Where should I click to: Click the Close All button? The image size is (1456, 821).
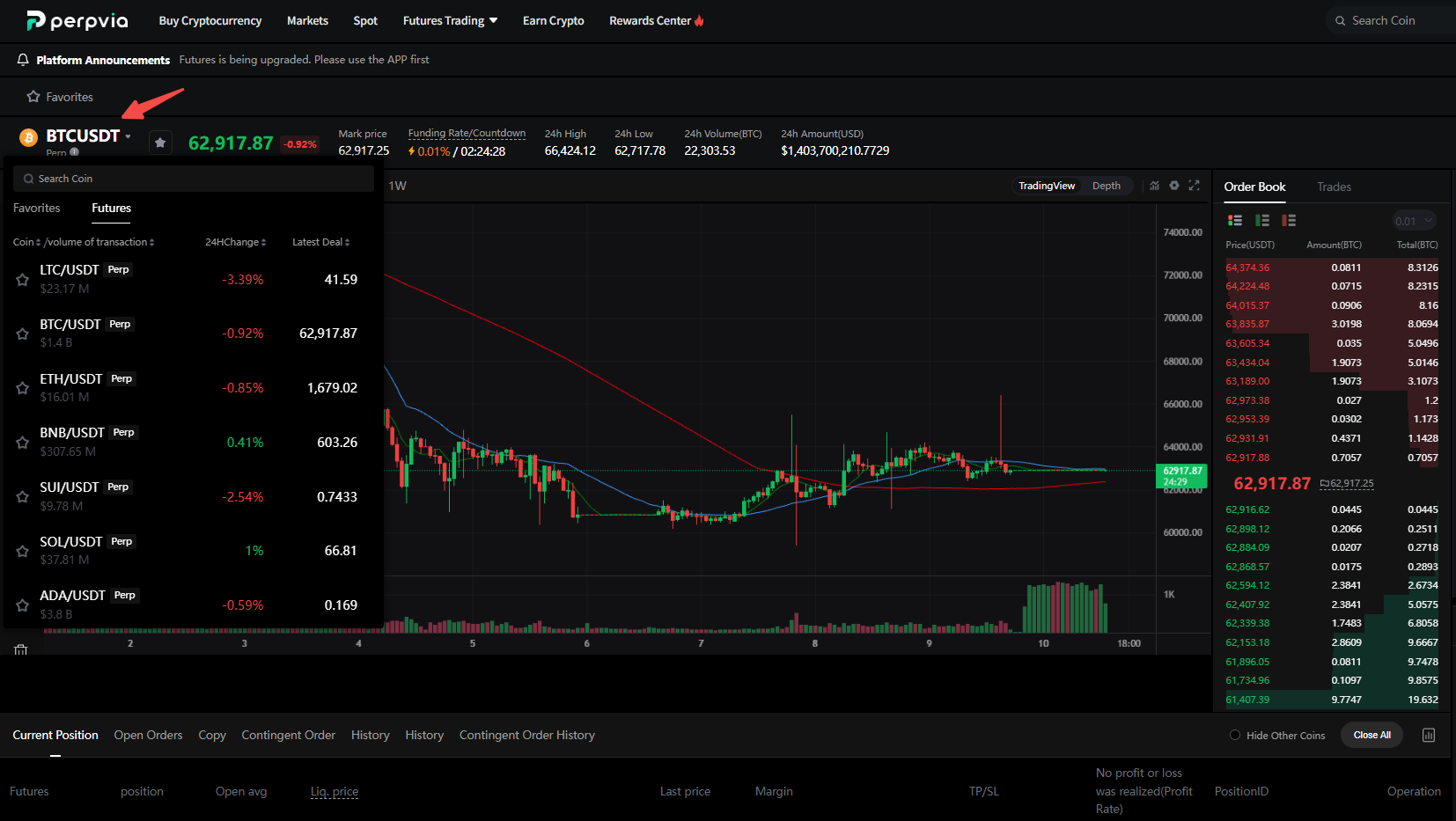pyautogui.click(x=1372, y=735)
